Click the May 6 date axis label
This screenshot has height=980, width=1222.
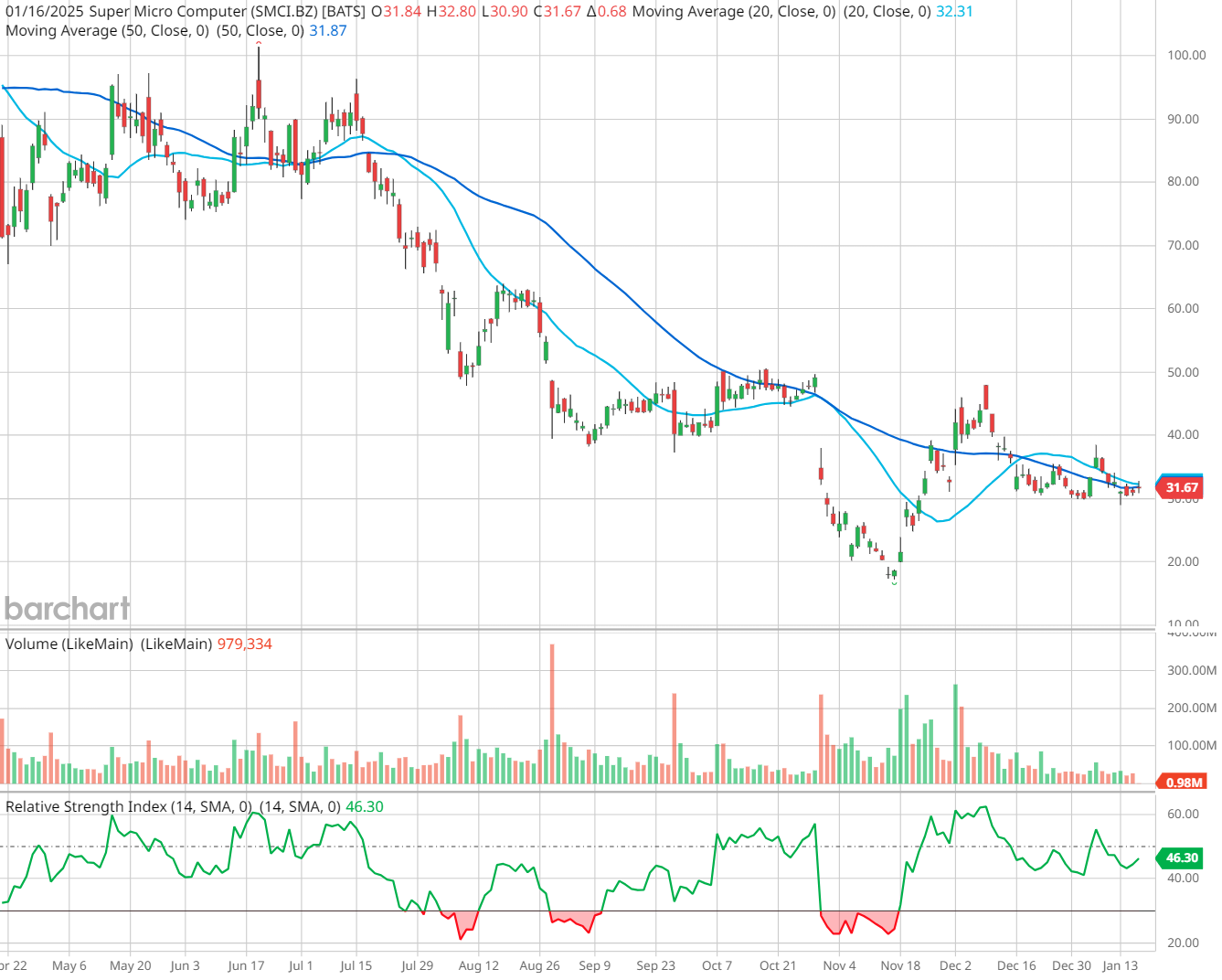(69, 965)
